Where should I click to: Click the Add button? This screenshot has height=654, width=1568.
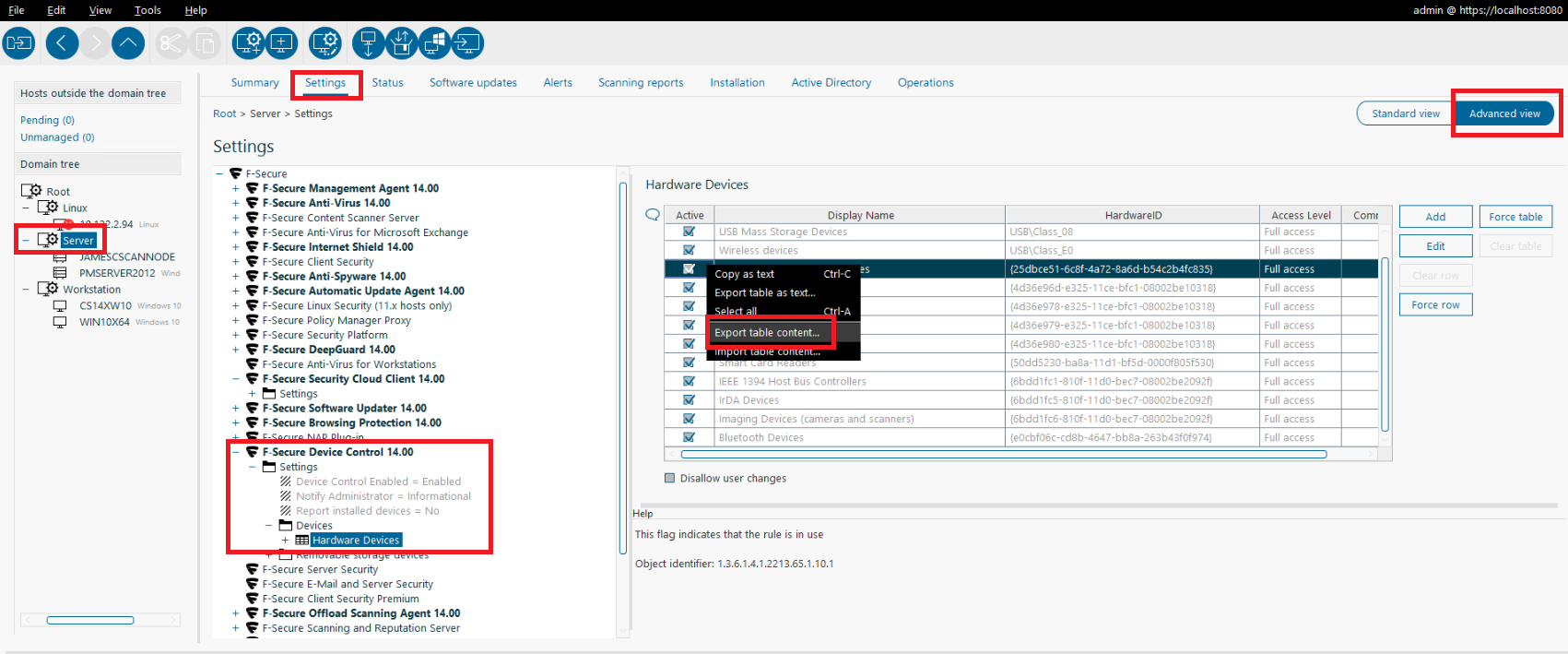pyautogui.click(x=1435, y=217)
